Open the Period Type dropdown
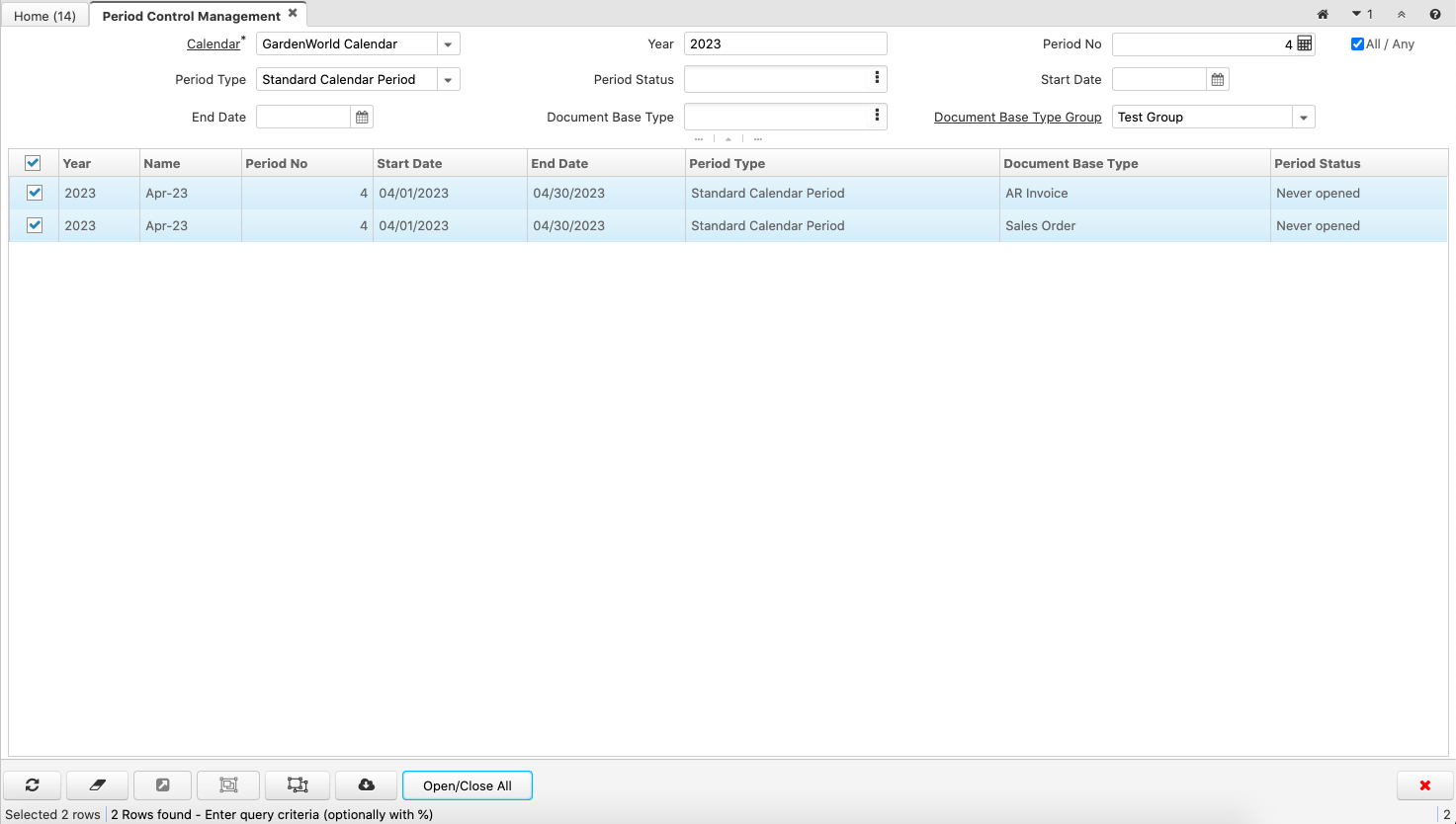 pos(448,79)
